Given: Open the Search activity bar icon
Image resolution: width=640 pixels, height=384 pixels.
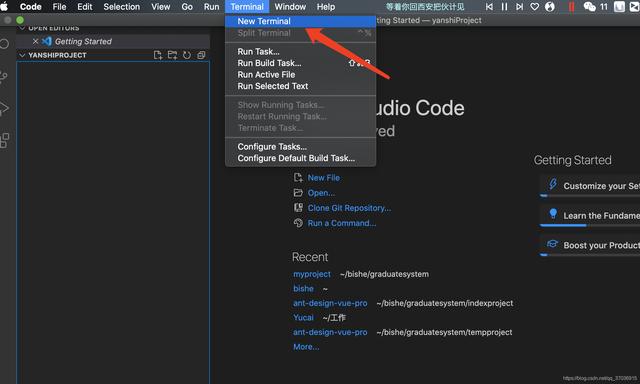Looking at the screenshot, I should pyautogui.click(x=4, y=44).
